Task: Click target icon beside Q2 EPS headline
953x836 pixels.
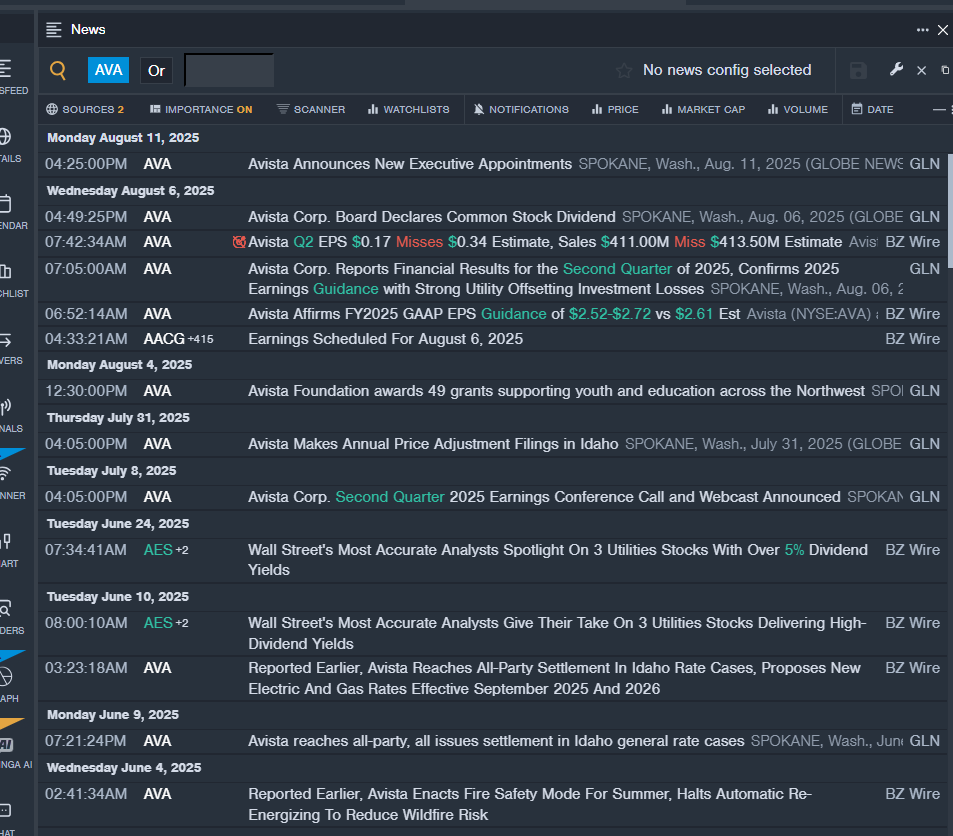Action: tap(239, 242)
